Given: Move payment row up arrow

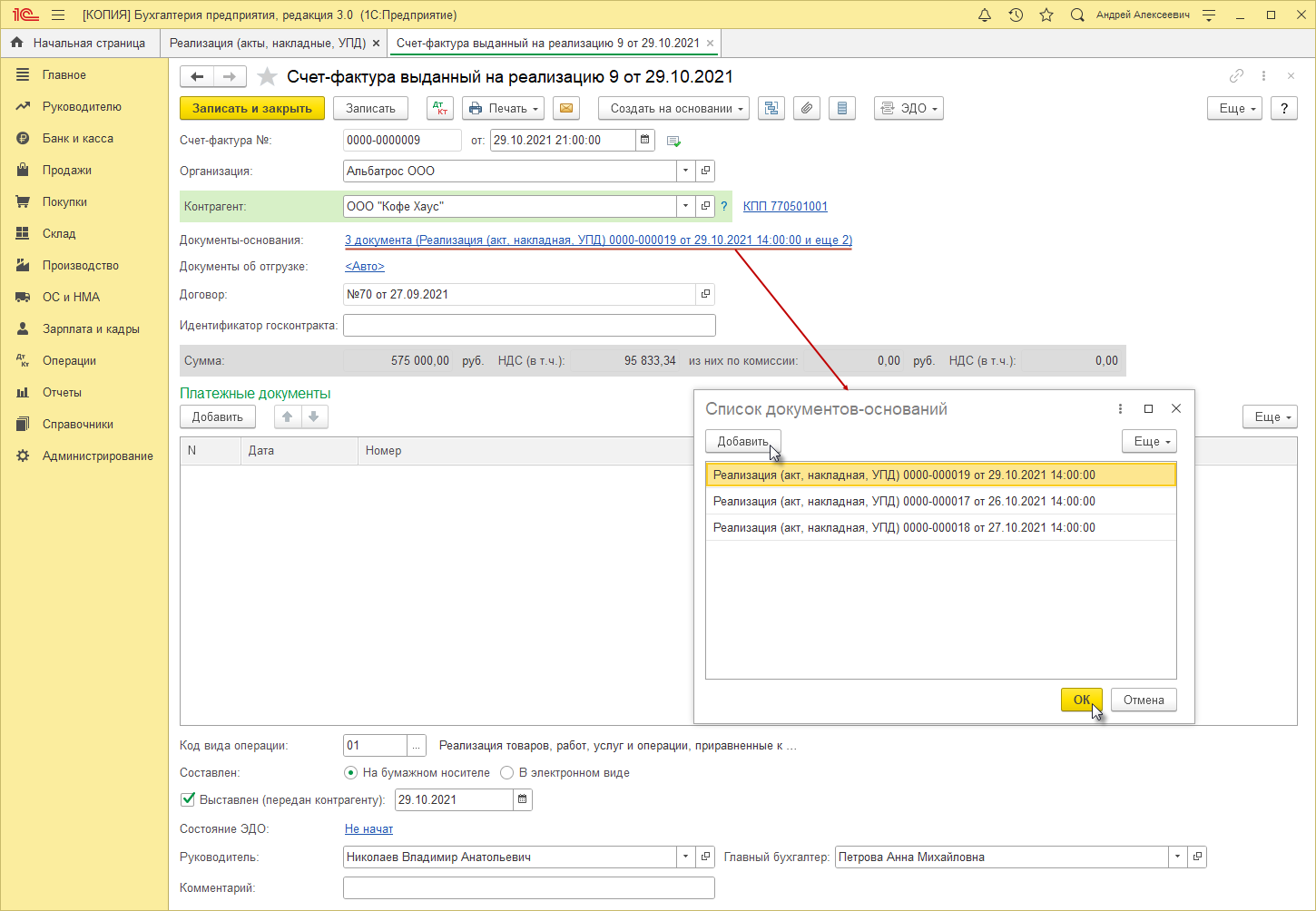Looking at the screenshot, I should (287, 416).
